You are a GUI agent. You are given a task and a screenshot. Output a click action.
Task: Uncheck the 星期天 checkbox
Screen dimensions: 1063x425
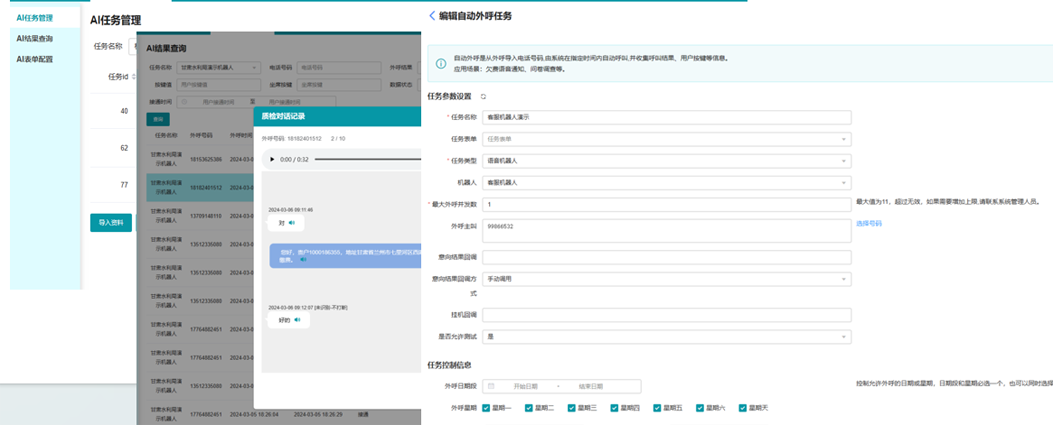click(741, 408)
